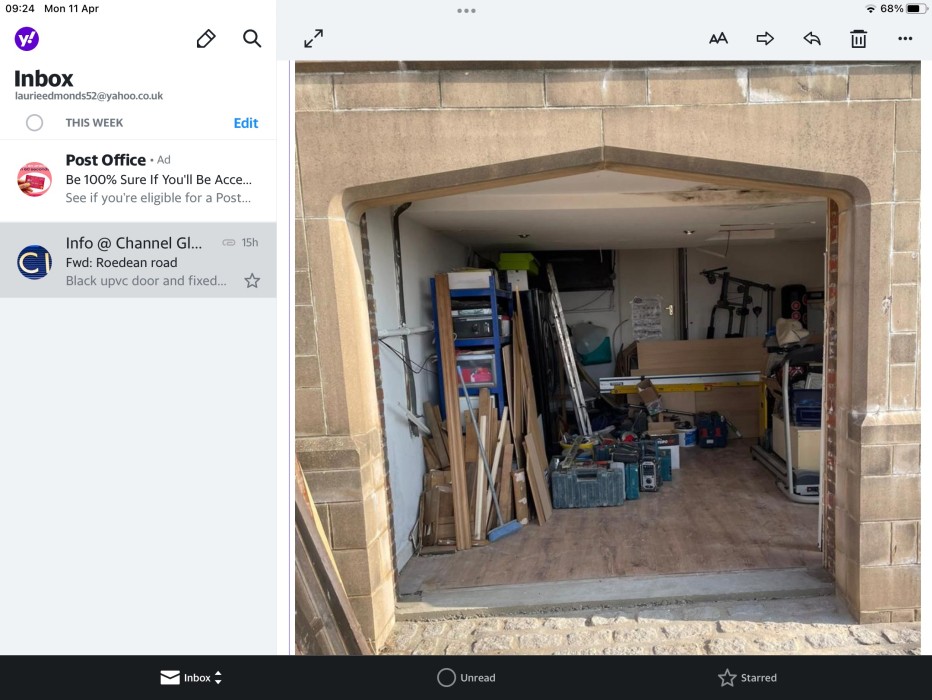
Task: Tap the 'Fwd: Roedean road' subject line
Action: point(121,262)
